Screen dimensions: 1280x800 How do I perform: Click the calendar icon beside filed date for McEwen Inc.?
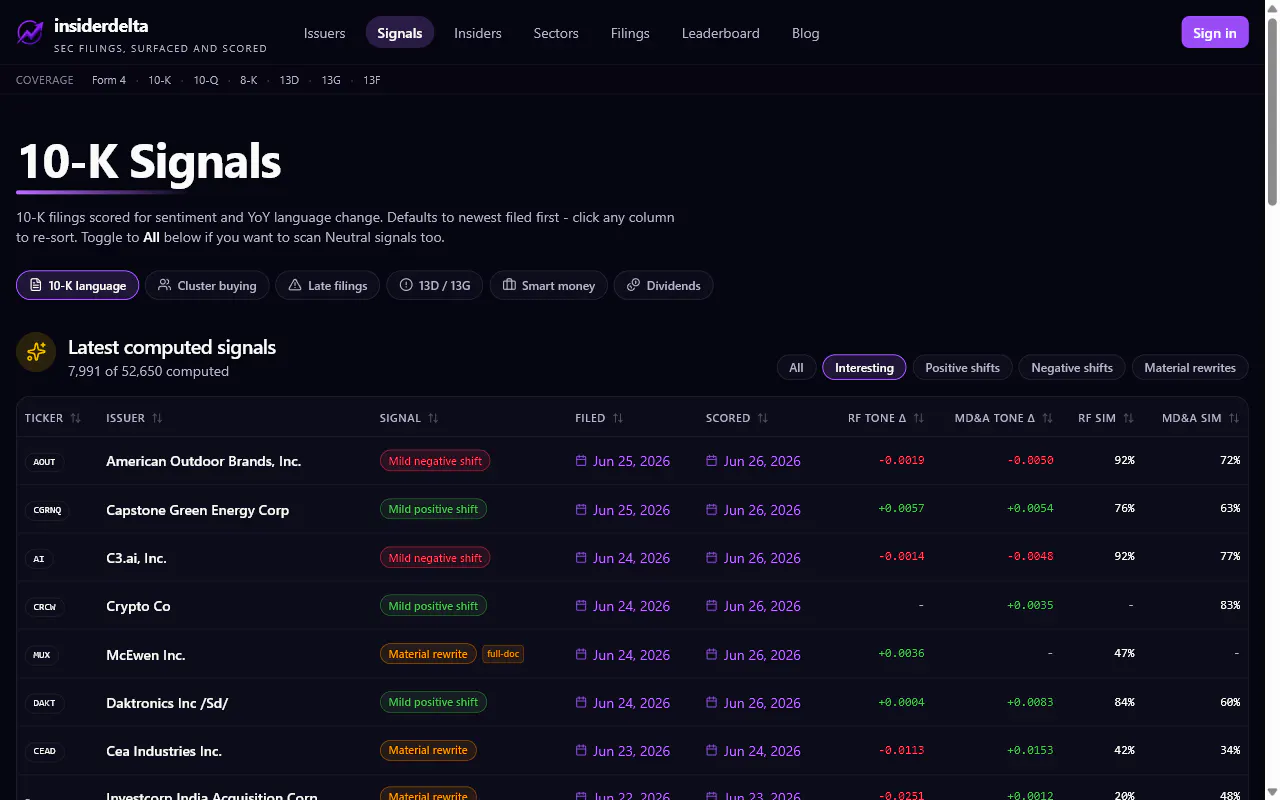point(581,655)
